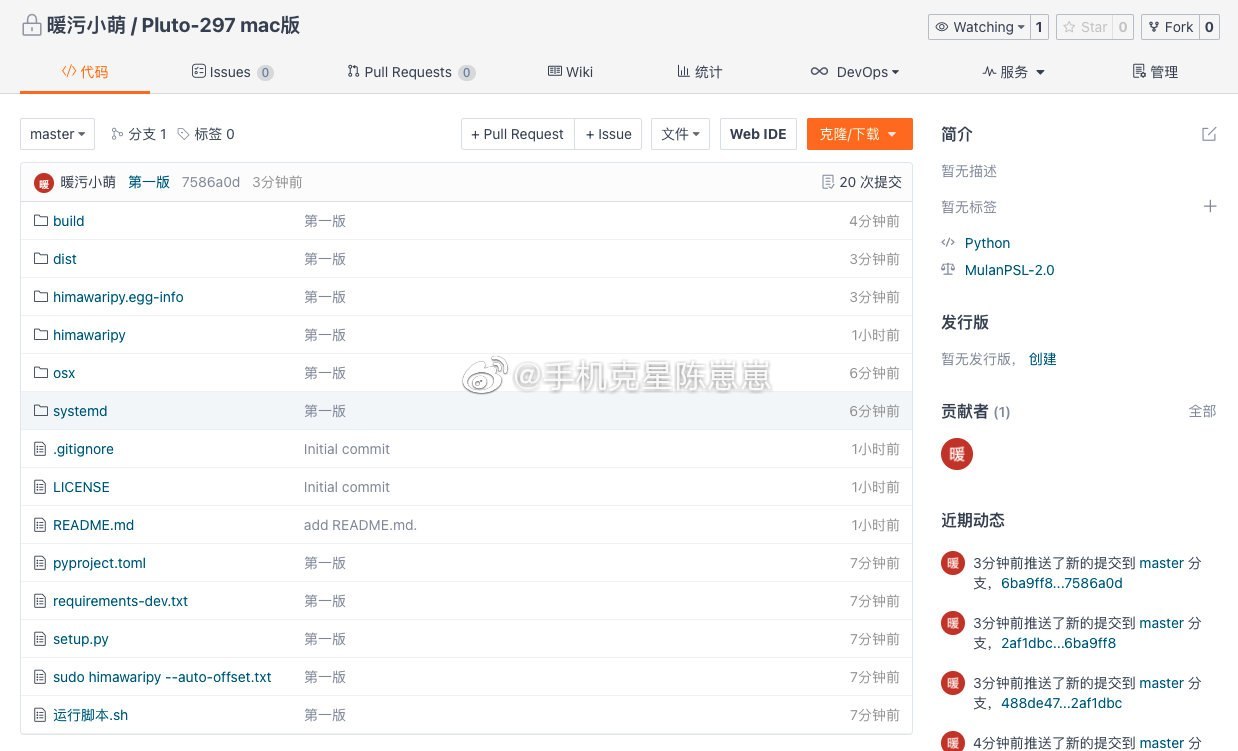Open the 克隆/下载 dropdown button

[x=860, y=134]
